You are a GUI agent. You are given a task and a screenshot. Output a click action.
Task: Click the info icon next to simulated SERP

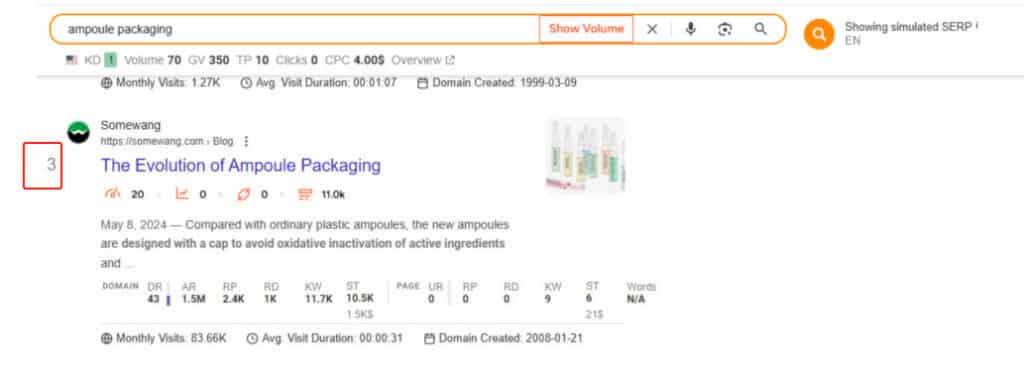point(976,27)
